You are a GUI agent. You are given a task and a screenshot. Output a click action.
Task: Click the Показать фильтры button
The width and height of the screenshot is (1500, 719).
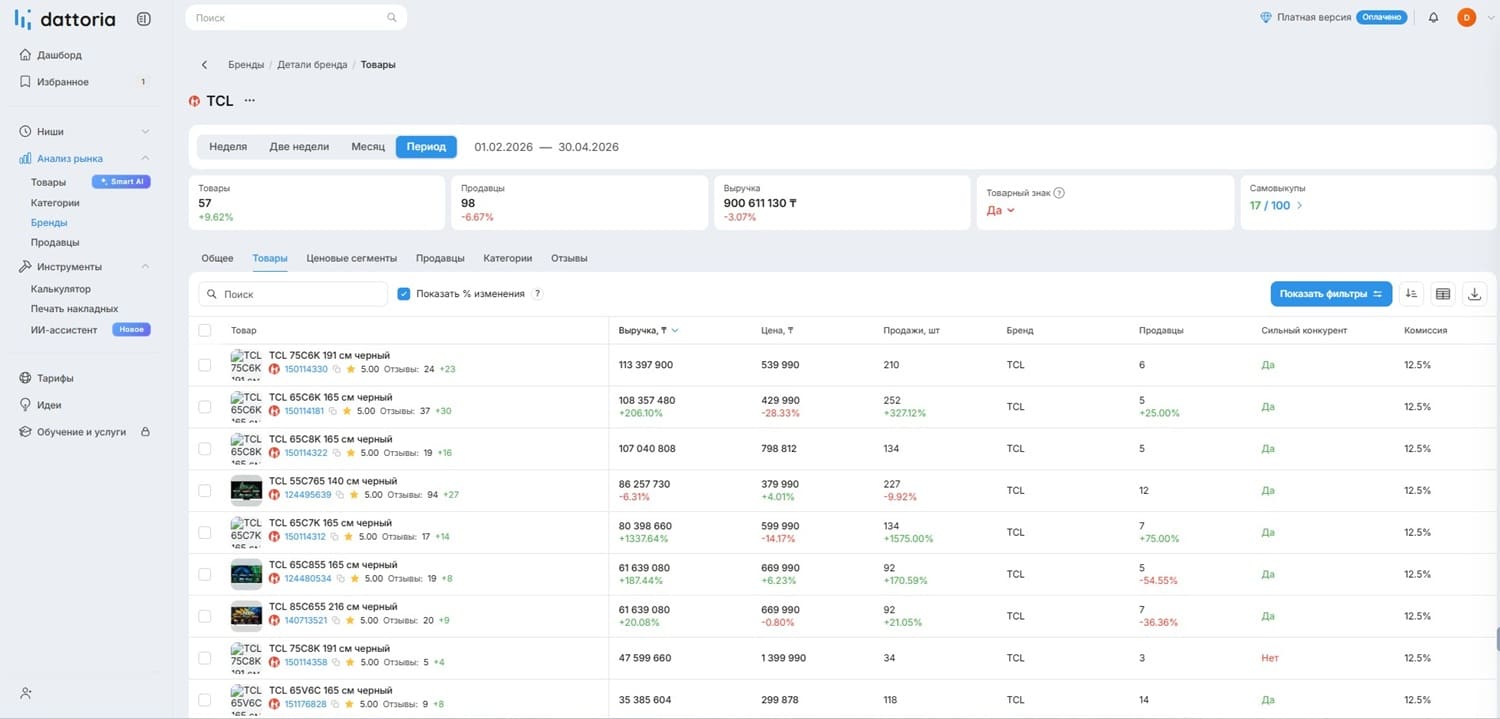(1331, 294)
